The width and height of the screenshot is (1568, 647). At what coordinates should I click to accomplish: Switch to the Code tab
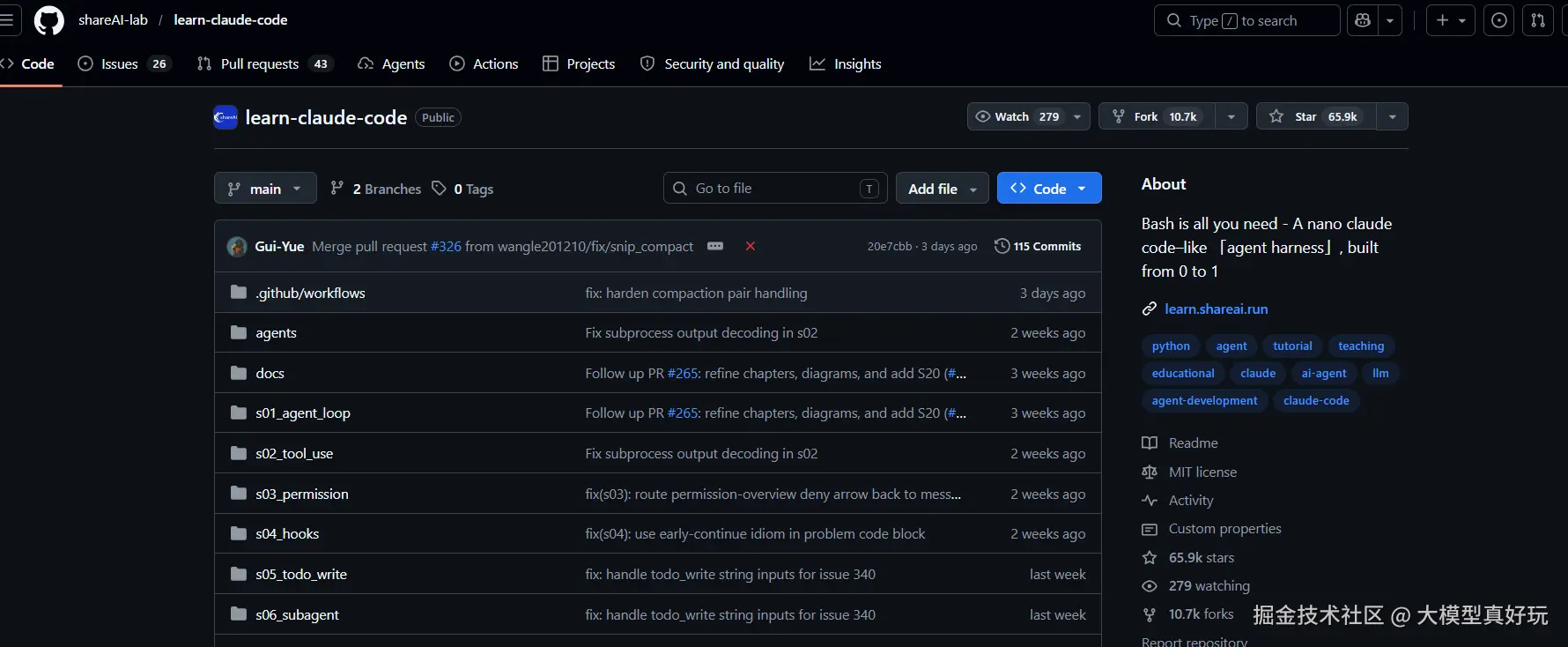tap(30, 63)
